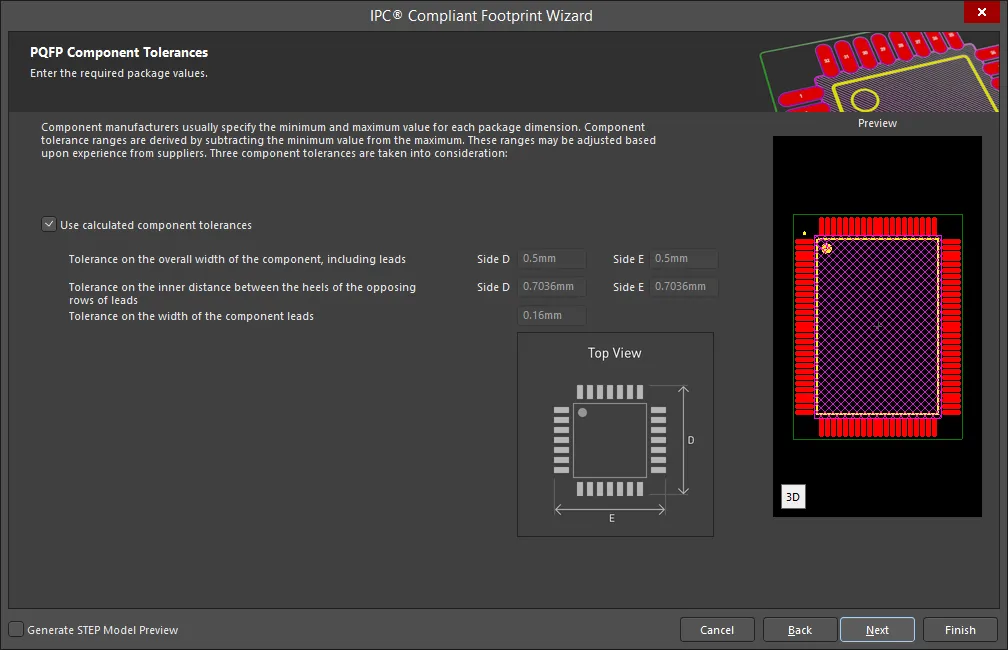
Task: Click 'Tolerance on the overall width of the component' label
Action: click(x=237, y=259)
